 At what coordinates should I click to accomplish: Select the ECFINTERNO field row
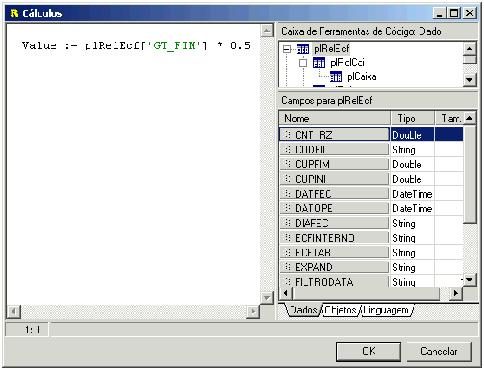[x=371, y=238]
